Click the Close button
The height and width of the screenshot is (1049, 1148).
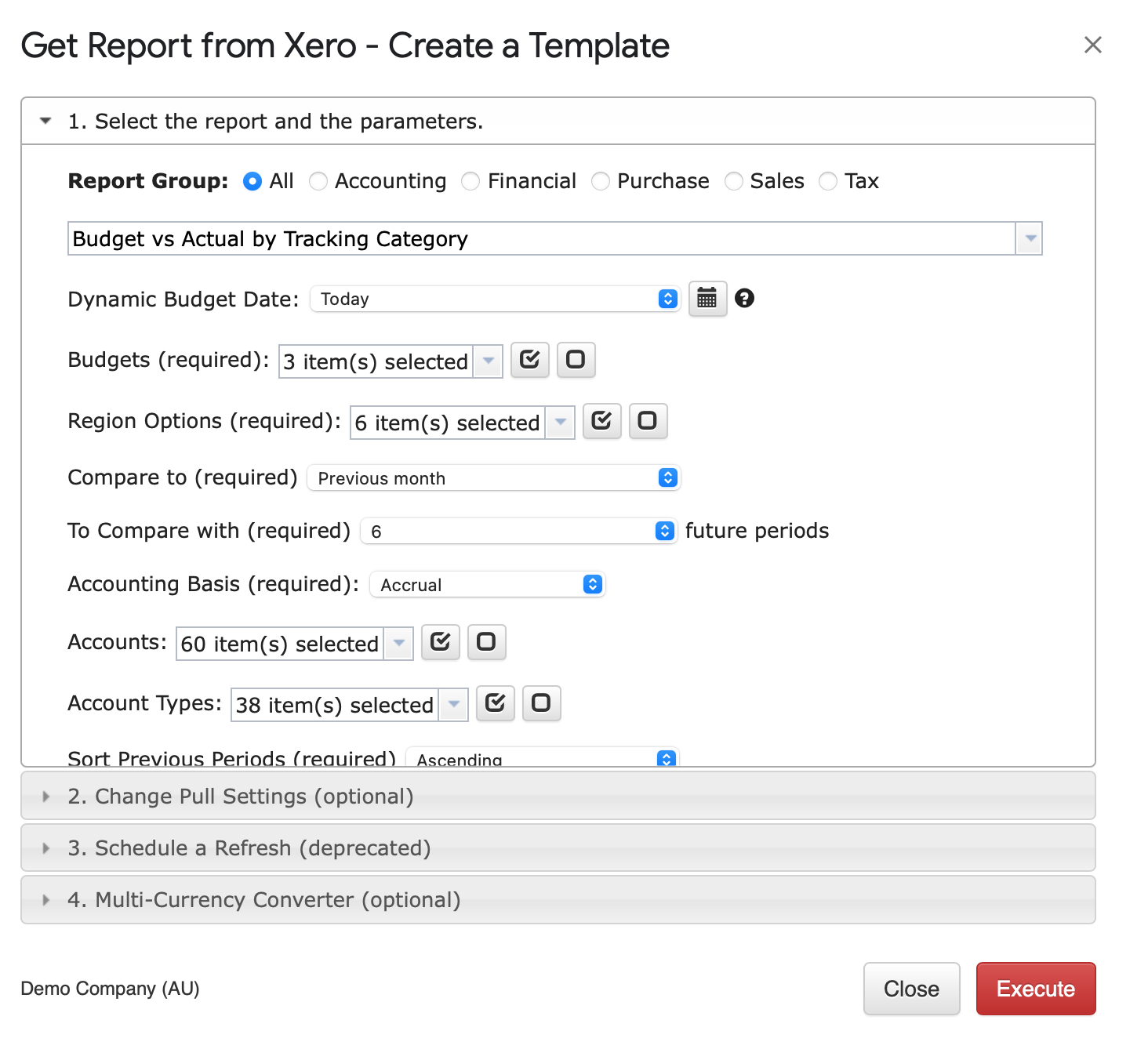click(912, 989)
